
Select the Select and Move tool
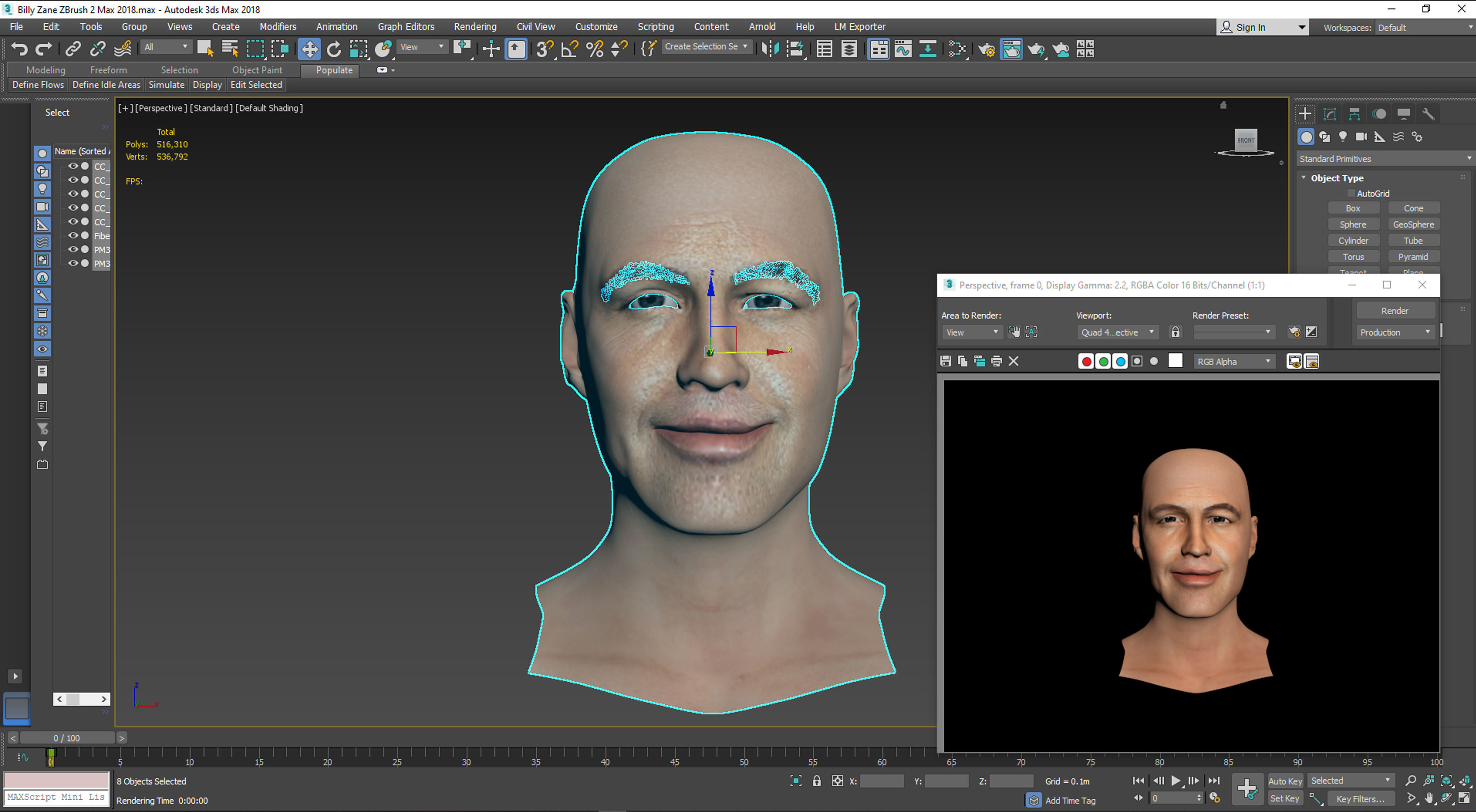(x=310, y=49)
